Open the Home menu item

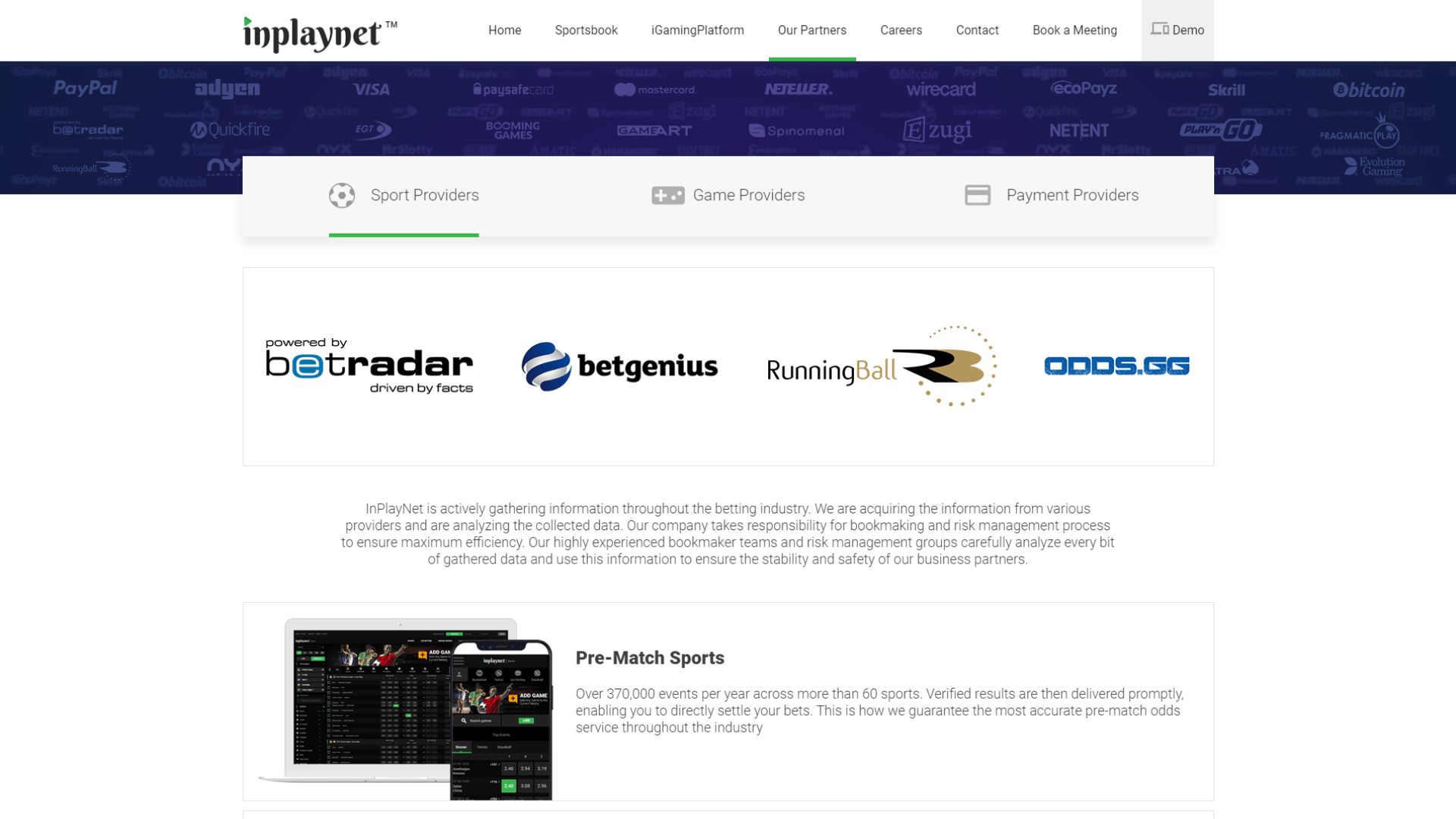(504, 30)
